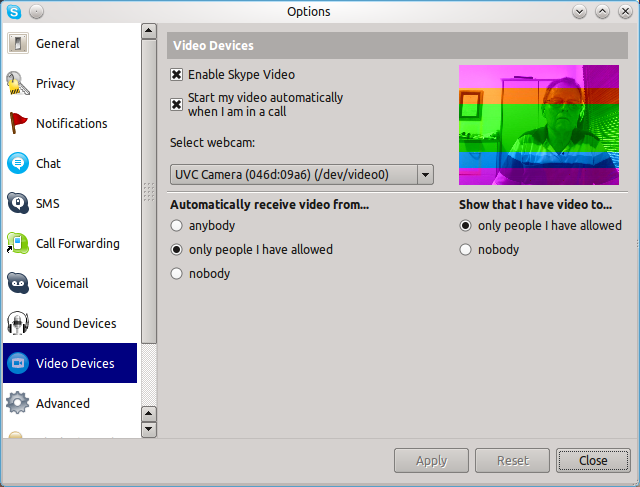Screen dimensions: 640x487
Task: Open the Select webcam dropdown
Action: pyautogui.click(x=425, y=175)
